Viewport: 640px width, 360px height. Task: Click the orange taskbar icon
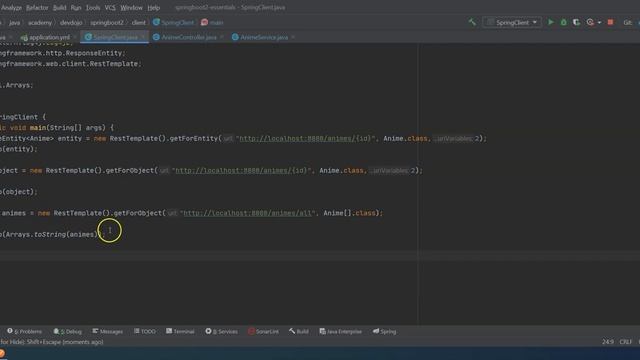(x=2, y=353)
